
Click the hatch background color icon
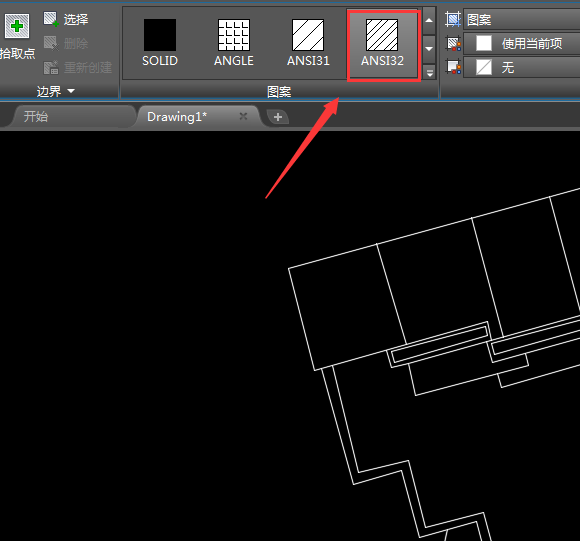point(453,67)
